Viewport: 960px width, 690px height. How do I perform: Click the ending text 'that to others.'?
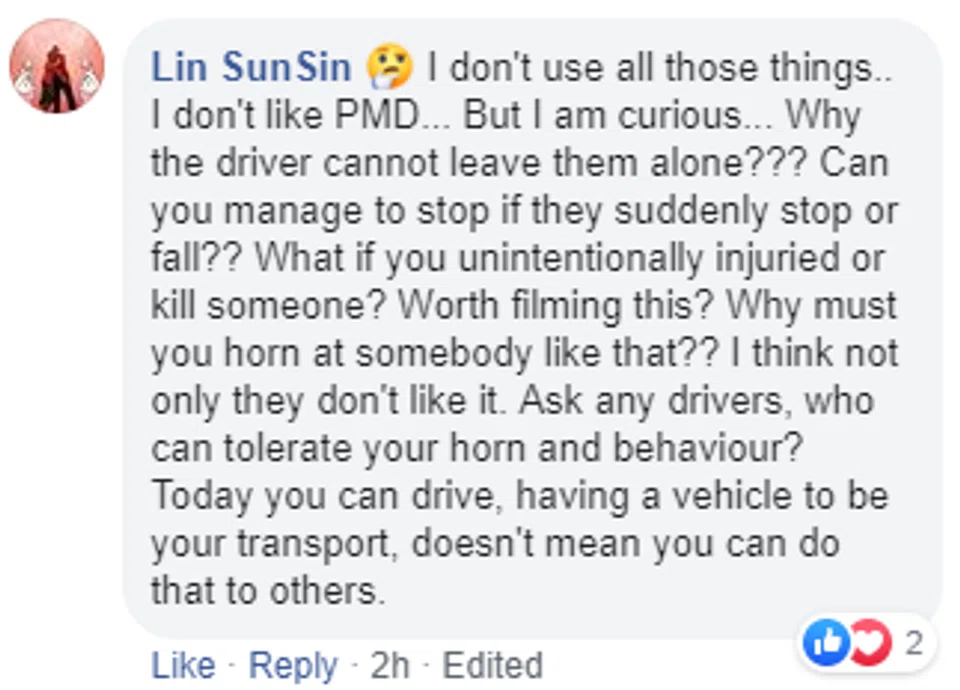pos(267,591)
